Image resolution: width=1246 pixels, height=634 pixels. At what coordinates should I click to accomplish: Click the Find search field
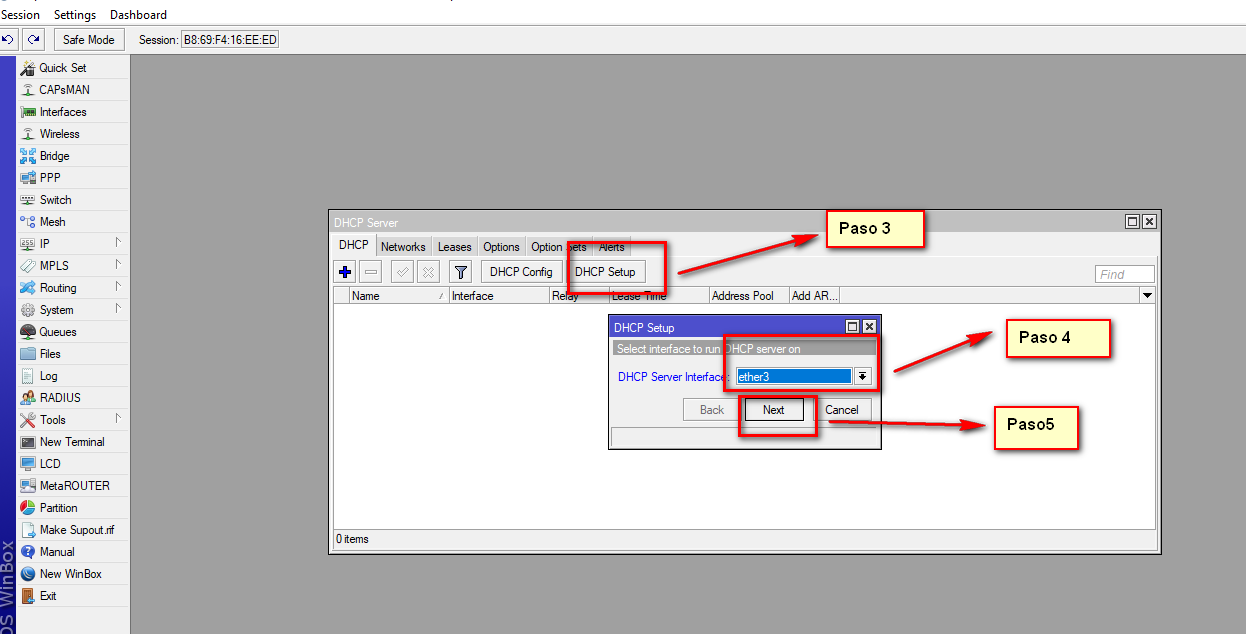coord(1124,274)
